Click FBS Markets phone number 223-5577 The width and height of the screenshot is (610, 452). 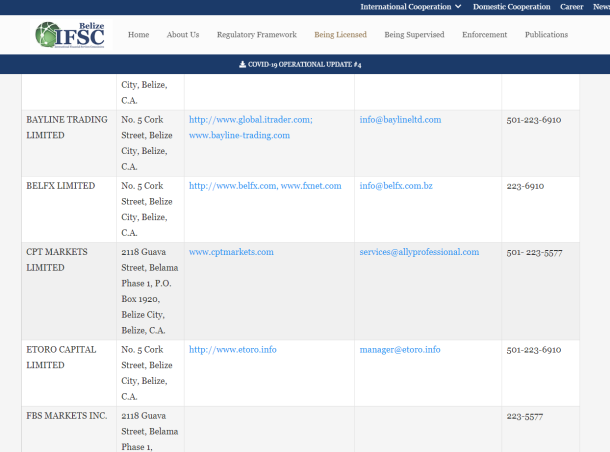coord(525,417)
